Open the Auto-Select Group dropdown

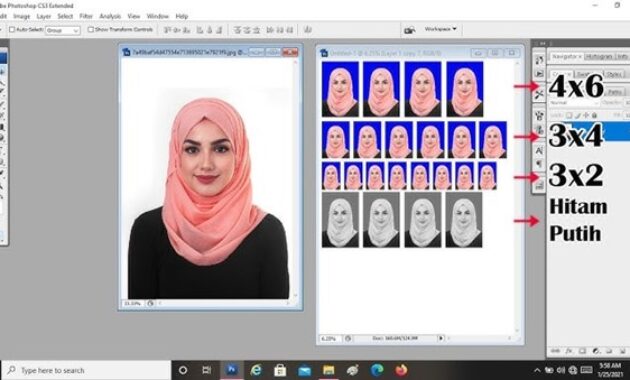(x=63, y=30)
